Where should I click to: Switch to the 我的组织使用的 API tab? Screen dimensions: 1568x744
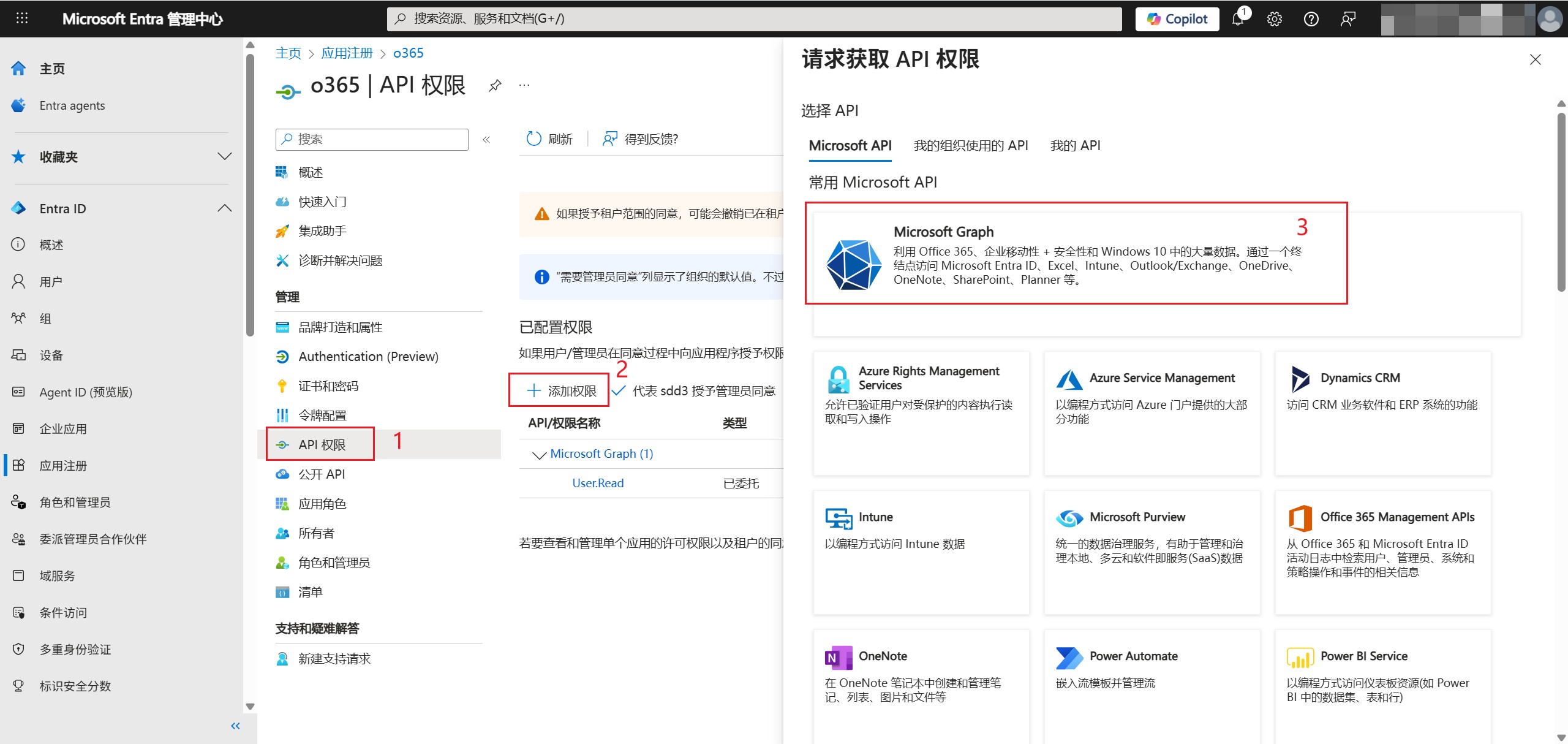click(x=971, y=146)
